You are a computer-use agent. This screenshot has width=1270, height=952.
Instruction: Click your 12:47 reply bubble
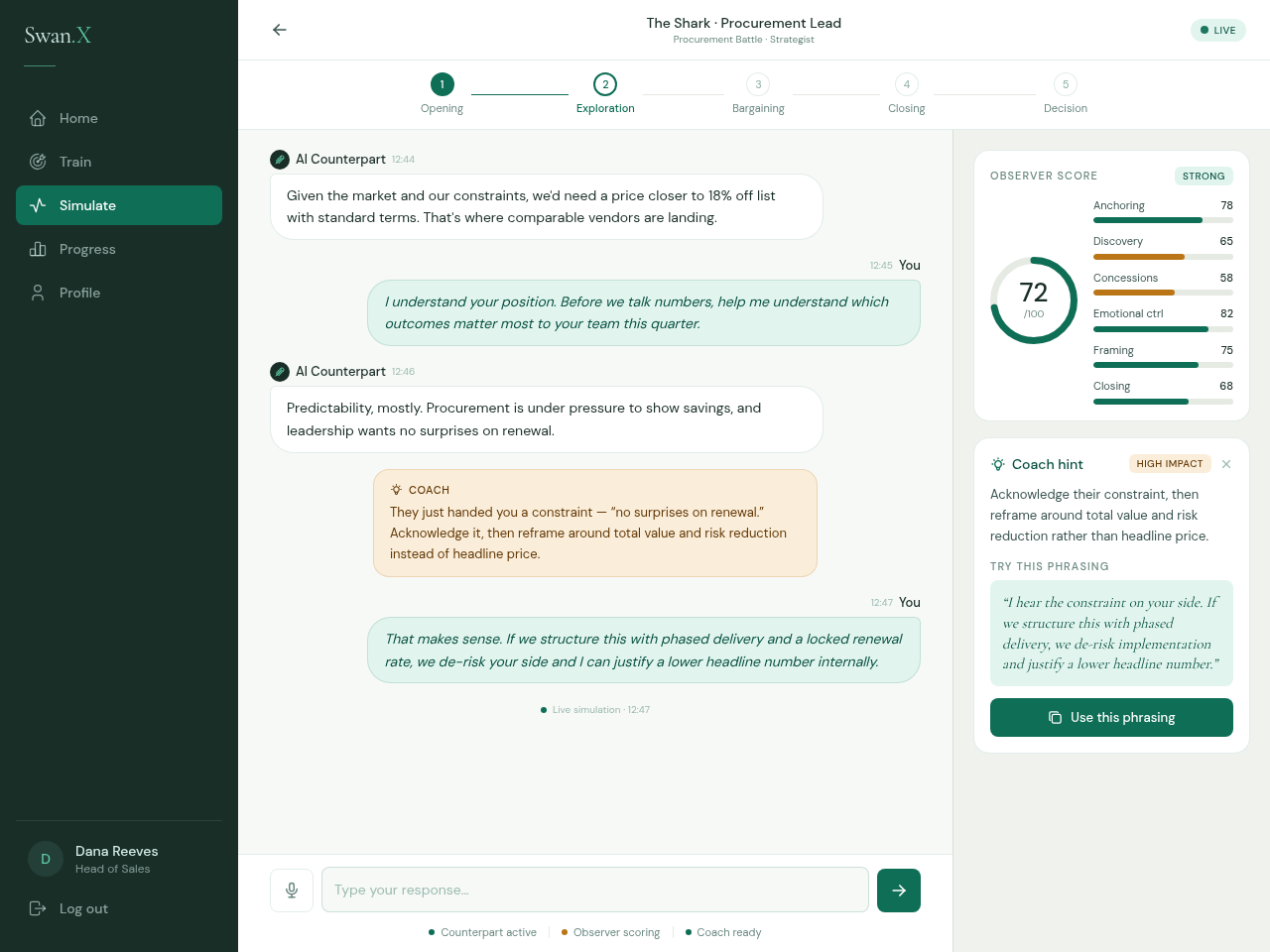644,650
